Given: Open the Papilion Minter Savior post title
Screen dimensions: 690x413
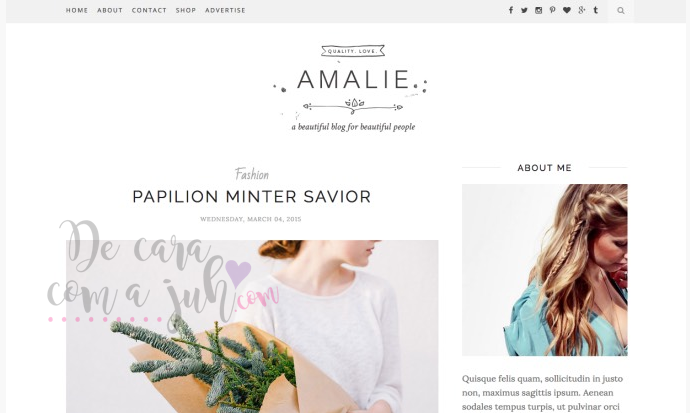Looking at the screenshot, I should point(252,197).
